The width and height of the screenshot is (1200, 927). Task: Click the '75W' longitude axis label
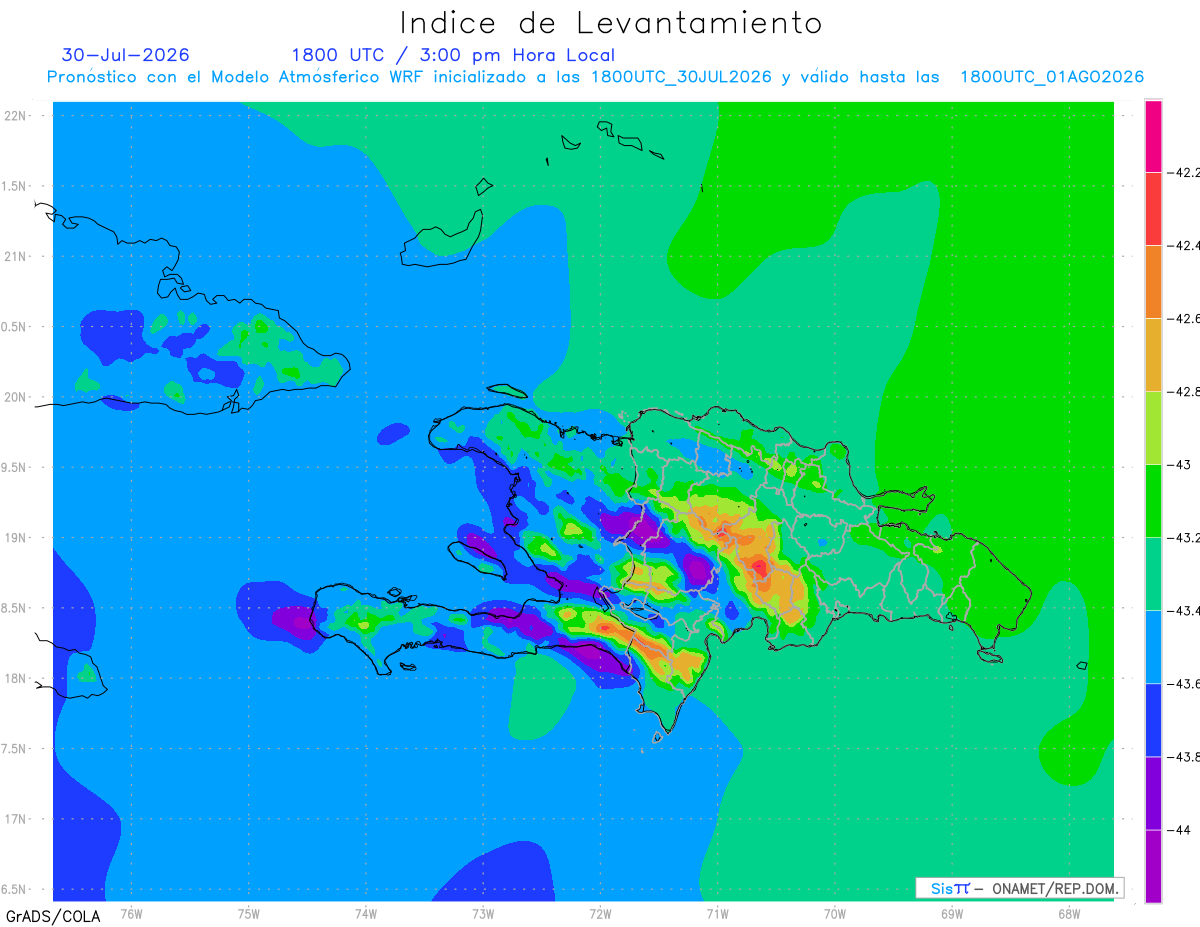point(249,913)
